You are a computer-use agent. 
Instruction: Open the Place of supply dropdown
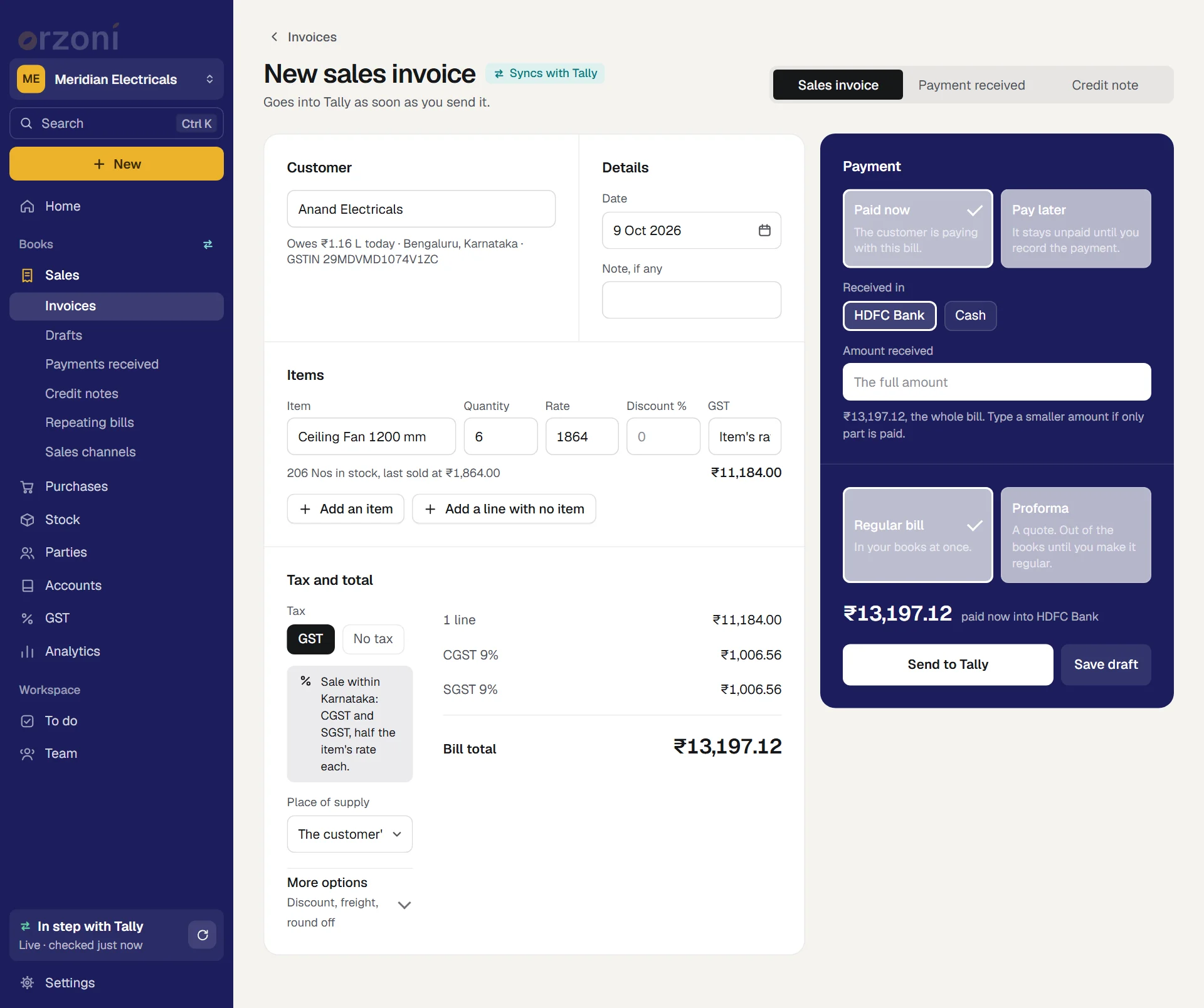tap(349, 834)
